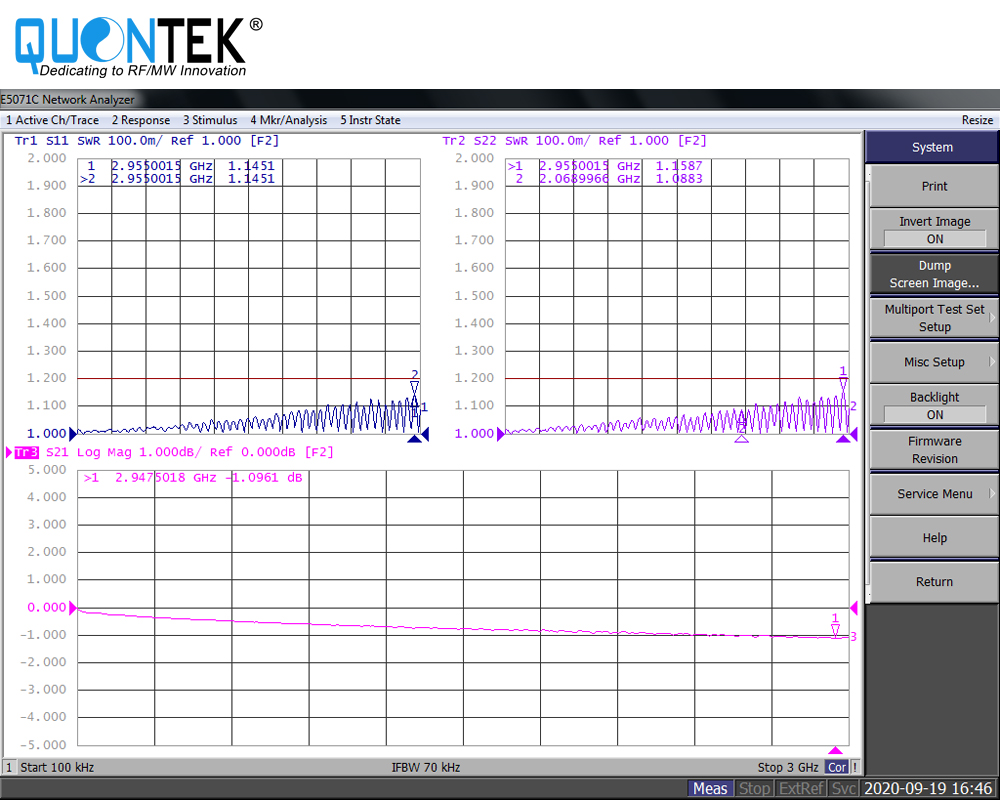Click the Tr2 reference position arrow at 1.000
Screen dimensions: 1000x800
501,434
